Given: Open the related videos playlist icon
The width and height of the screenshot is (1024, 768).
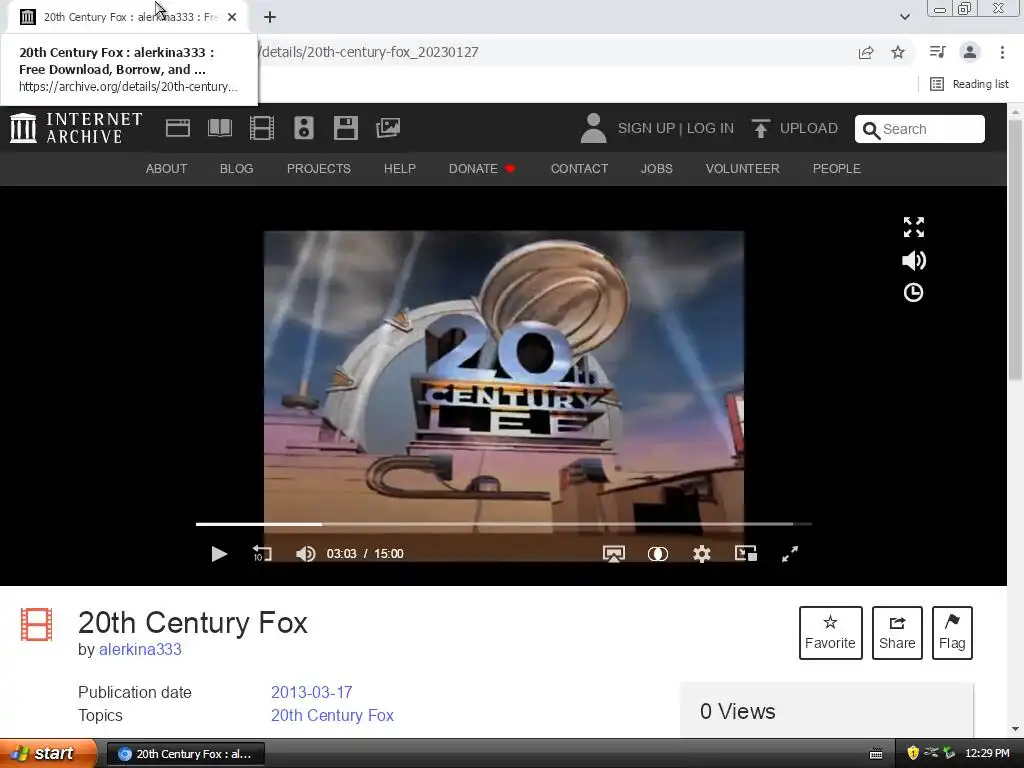Looking at the screenshot, I should click(x=746, y=554).
